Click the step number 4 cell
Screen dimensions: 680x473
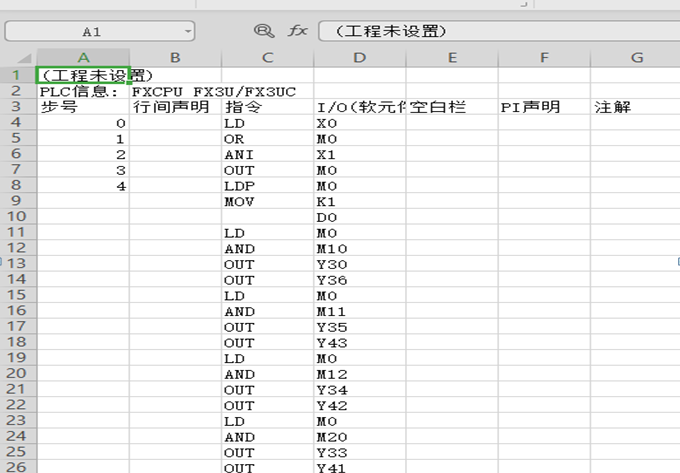pos(83,186)
